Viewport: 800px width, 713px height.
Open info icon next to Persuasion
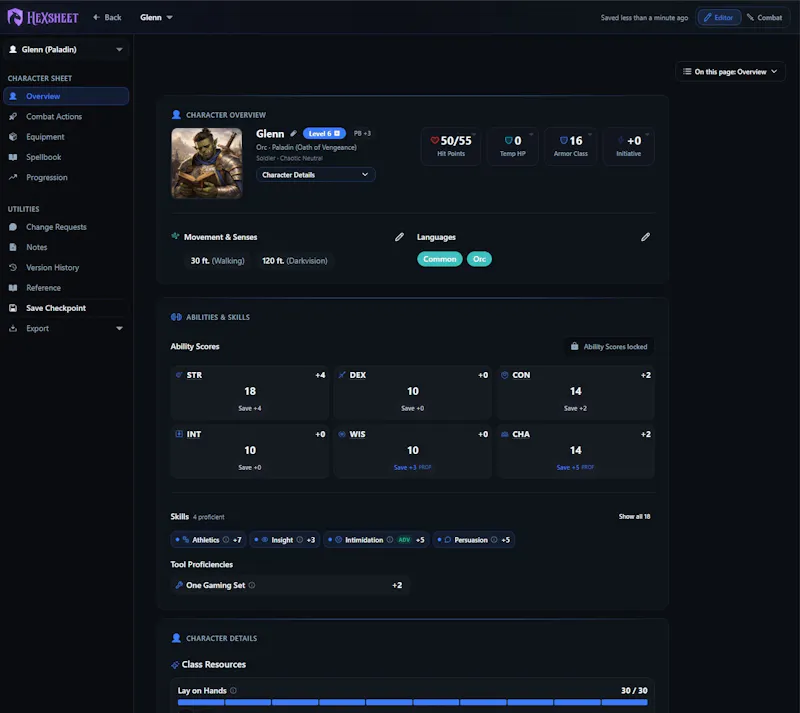[494, 540]
